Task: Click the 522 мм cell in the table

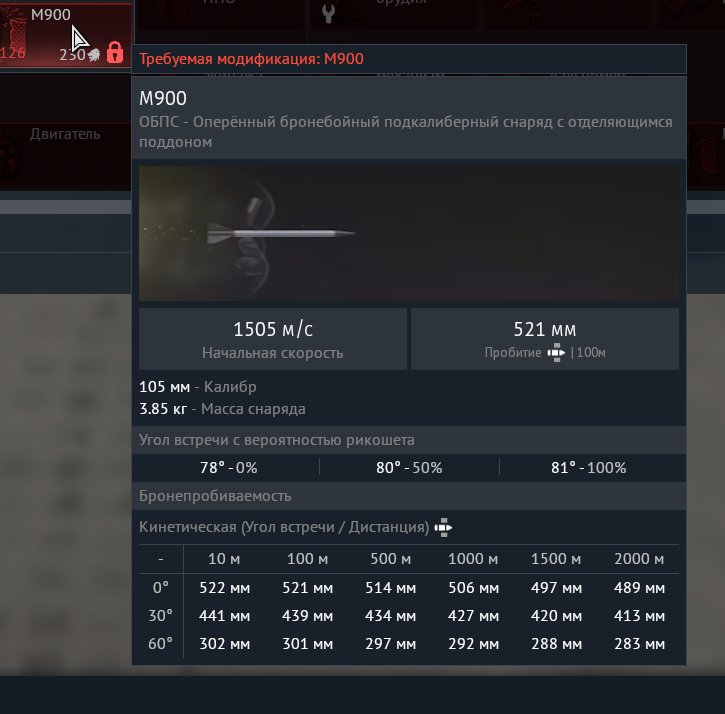Action: [x=224, y=588]
